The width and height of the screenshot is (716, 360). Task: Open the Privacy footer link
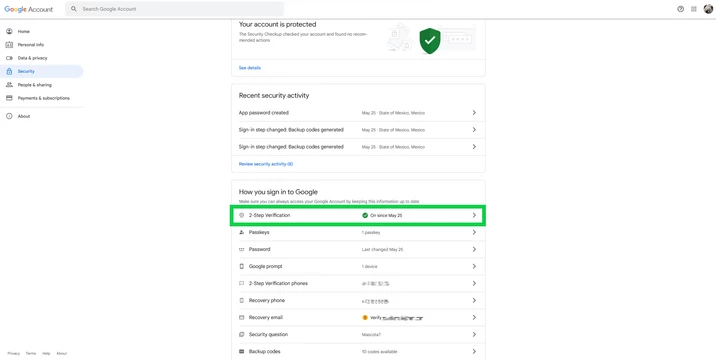point(14,354)
